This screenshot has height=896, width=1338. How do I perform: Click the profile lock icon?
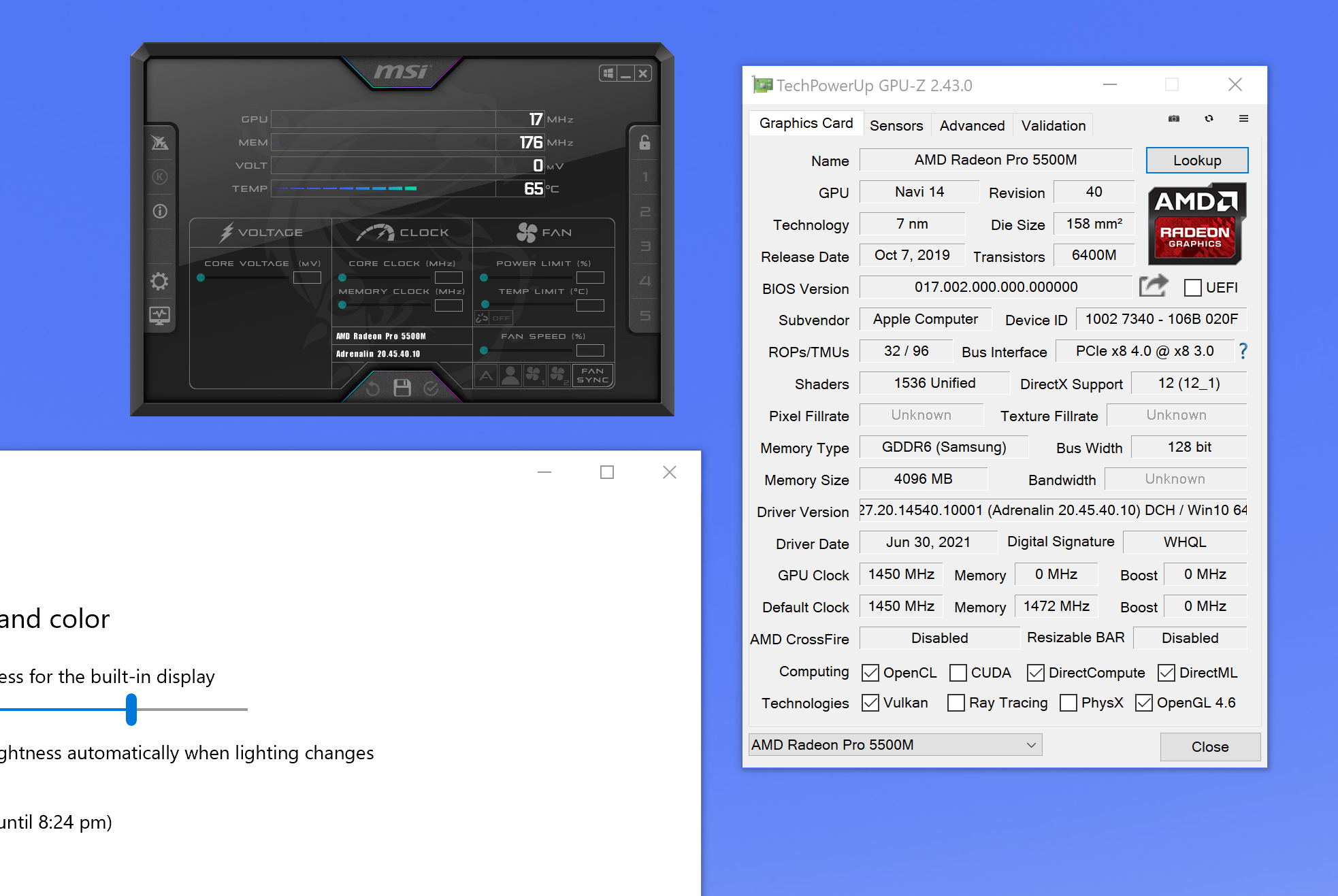(x=644, y=142)
